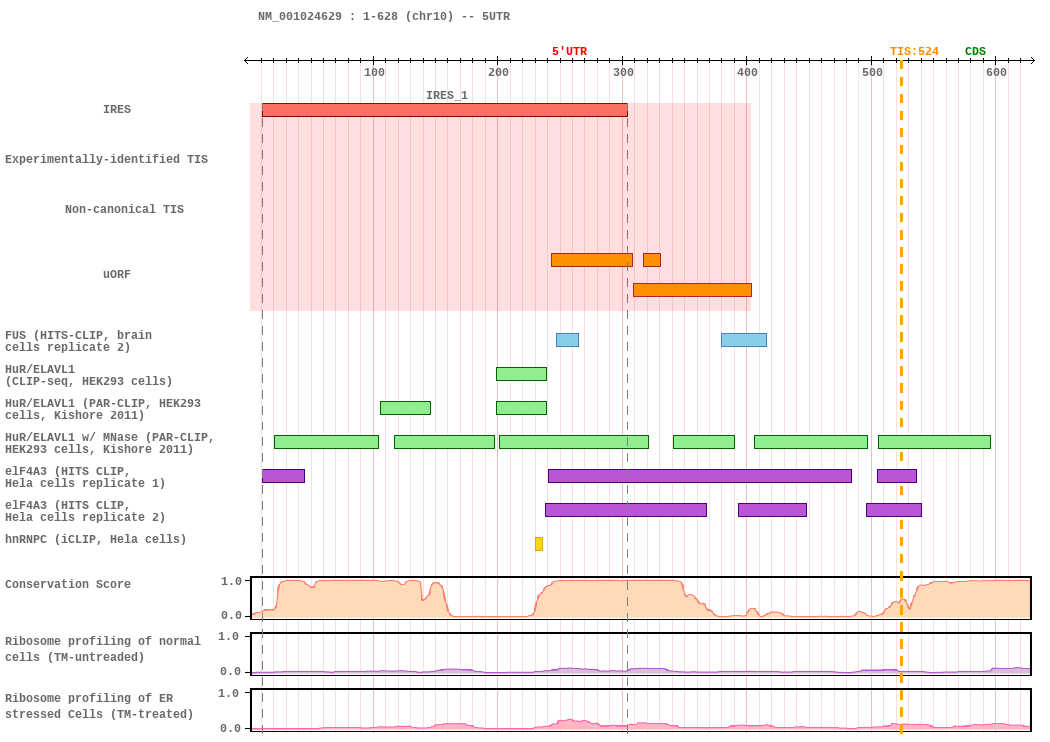The width and height of the screenshot is (1050, 742).
Task: Click the 100 tick label on the axis
Action: click(374, 72)
